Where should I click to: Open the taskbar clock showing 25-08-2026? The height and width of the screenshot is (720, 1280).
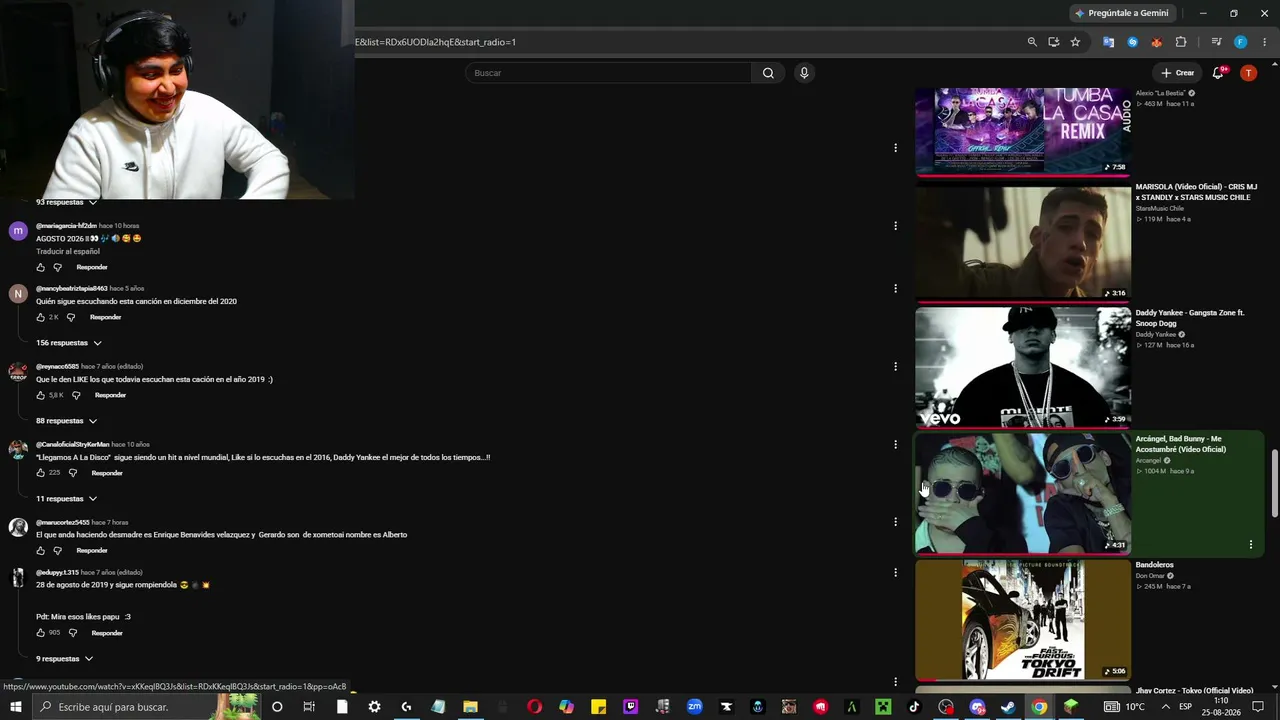tap(1221, 707)
